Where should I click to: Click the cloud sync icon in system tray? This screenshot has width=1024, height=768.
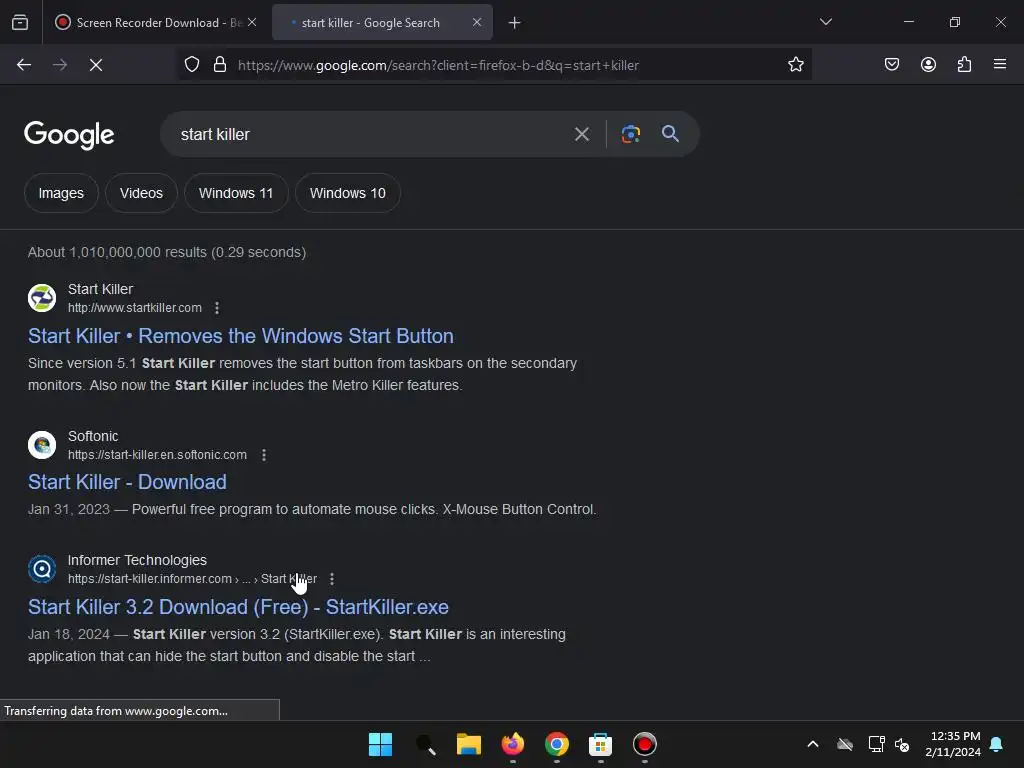click(845, 744)
